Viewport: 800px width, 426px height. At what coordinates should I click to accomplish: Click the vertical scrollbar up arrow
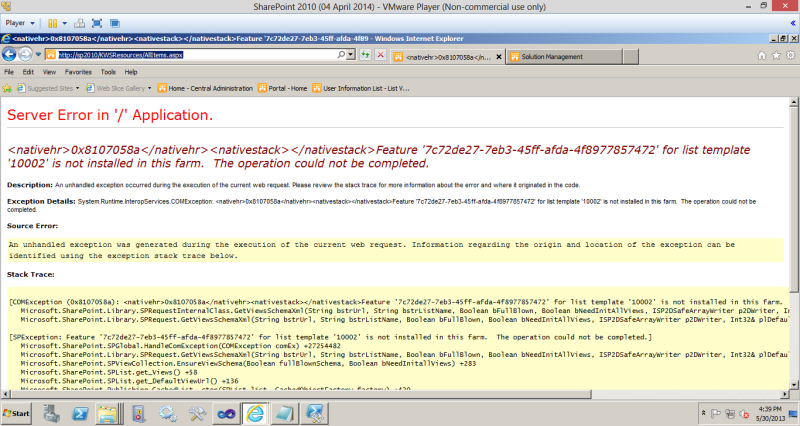[x=794, y=102]
